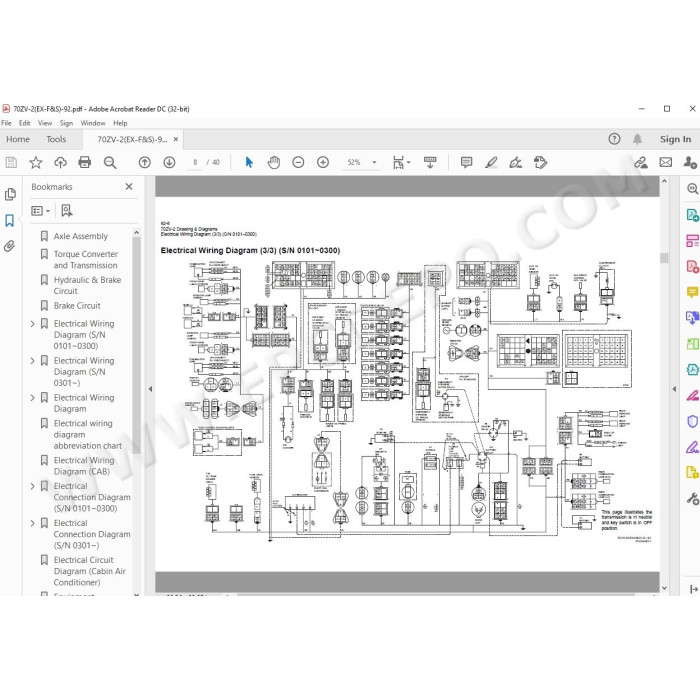
Task: Click the page number input field
Action: click(x=195, y=162)
